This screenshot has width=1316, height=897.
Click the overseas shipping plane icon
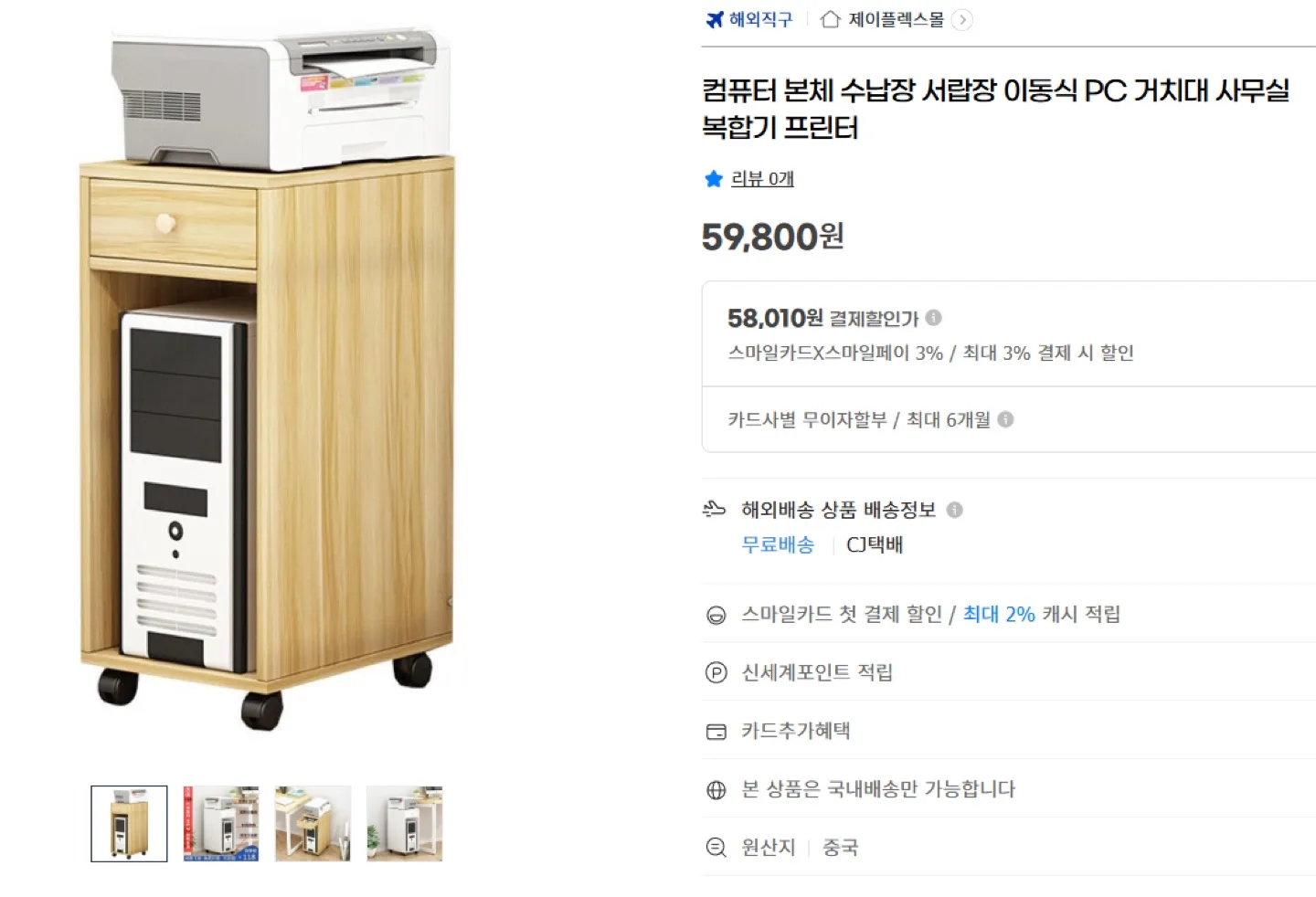click(x=714, y=509)
